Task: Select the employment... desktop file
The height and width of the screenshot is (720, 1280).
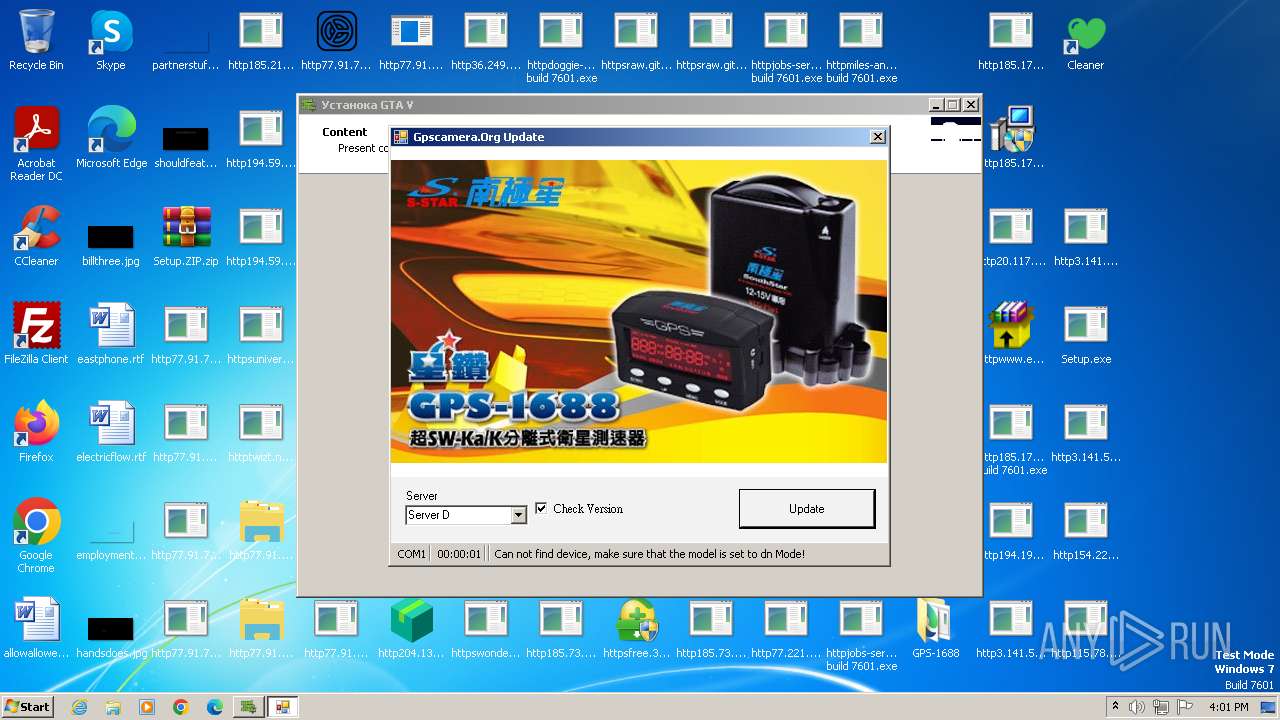Action: coord(111,540)
